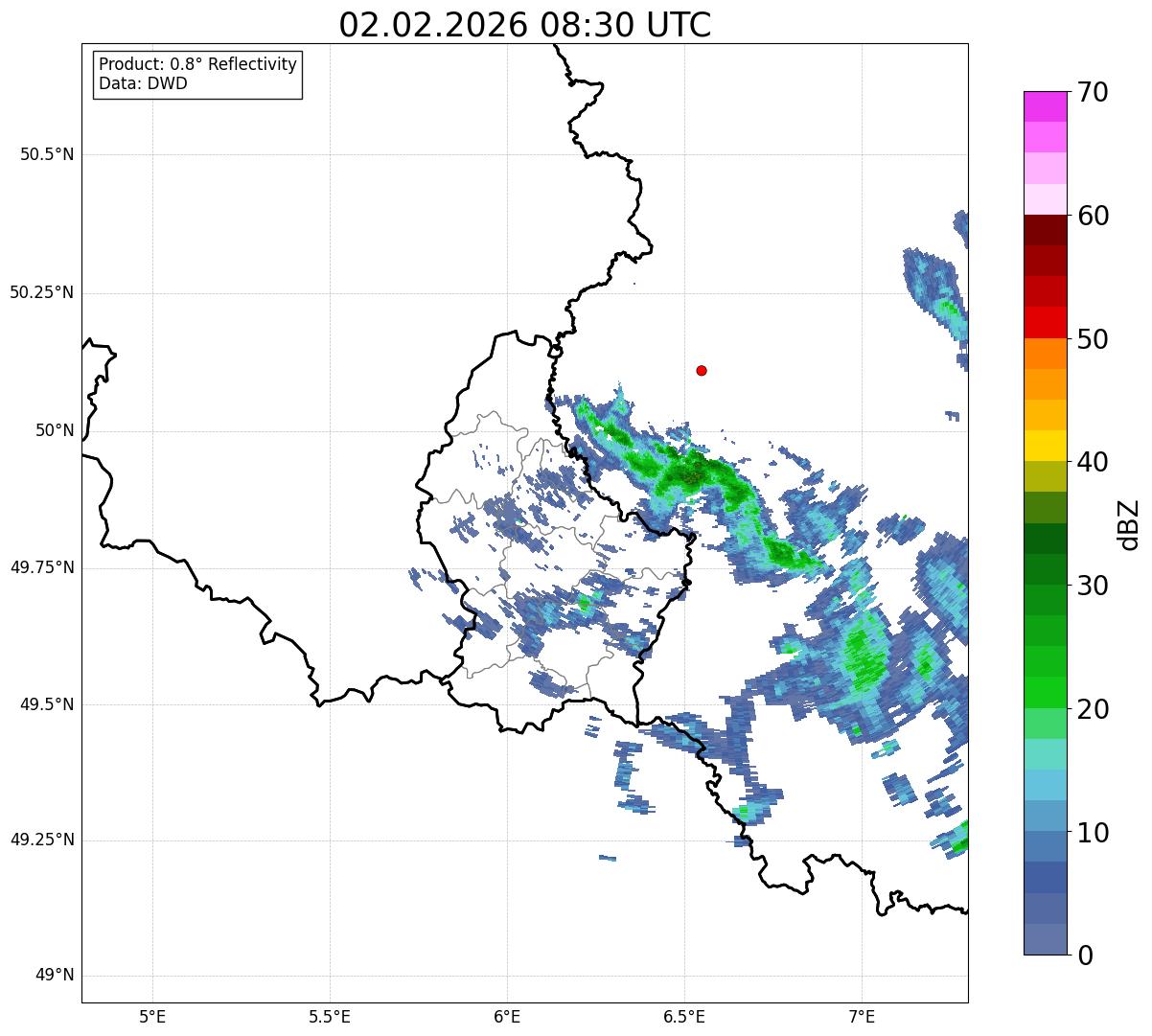Pick the cyan colorbar swatch between 10 and 20
This screenshot has width=1152, height=1036.
(x=1046, y=785)
